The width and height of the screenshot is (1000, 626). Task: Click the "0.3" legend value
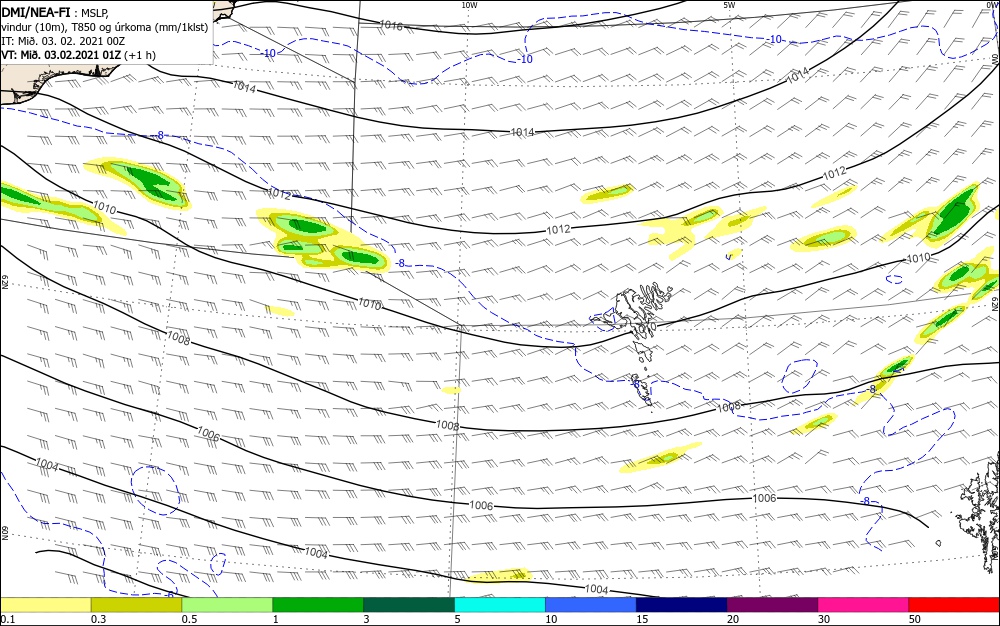pyautogui.click(x=99, y=619)
